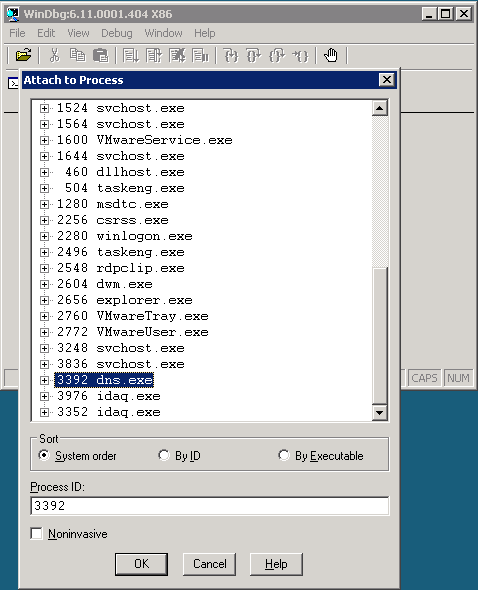Expand the 1600 VMwareService.exe node
Screen dimensions: 478x590
[x=44, y=140]
